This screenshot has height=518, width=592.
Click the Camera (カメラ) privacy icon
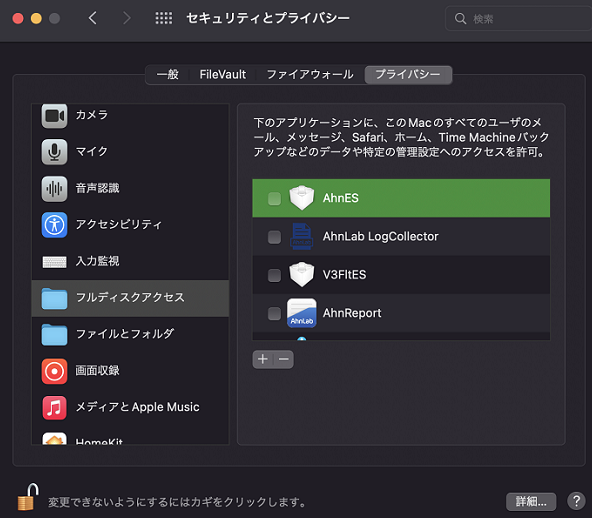pyautogui.click(x=54, y=116)
